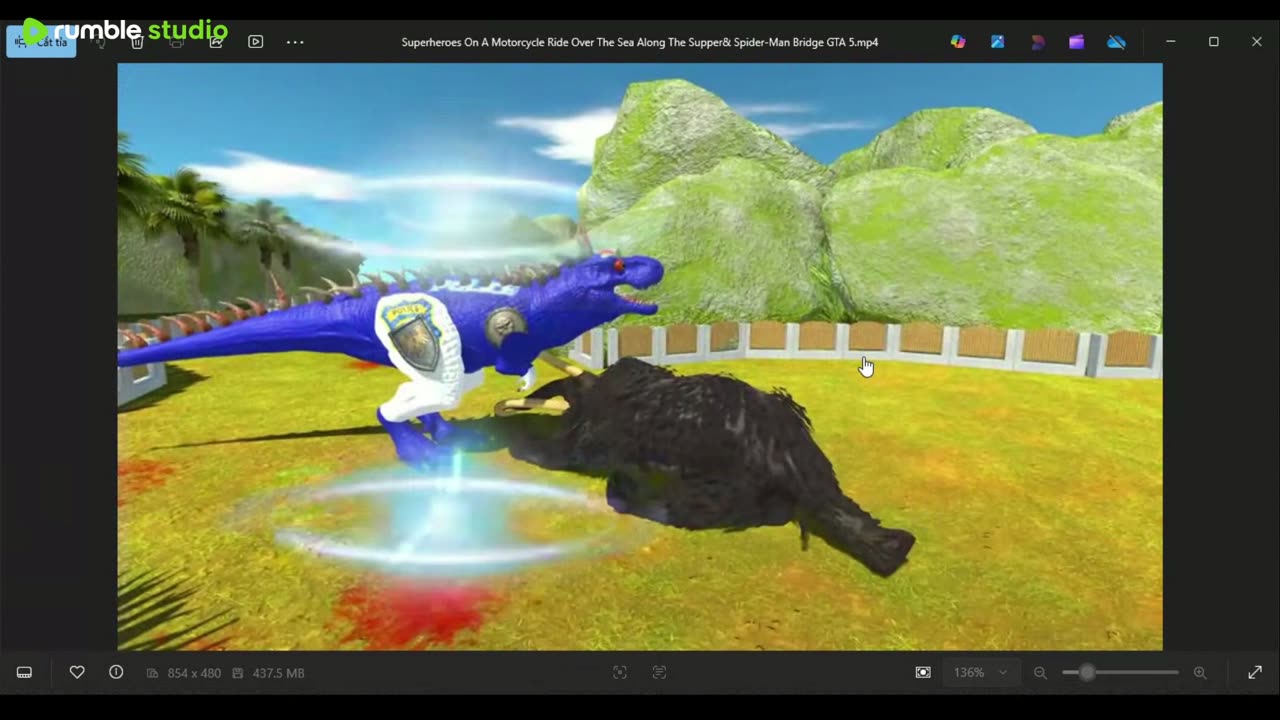Click the Clipchamp icon in the title bar

pyautogui.click(x=1037, y=42)
